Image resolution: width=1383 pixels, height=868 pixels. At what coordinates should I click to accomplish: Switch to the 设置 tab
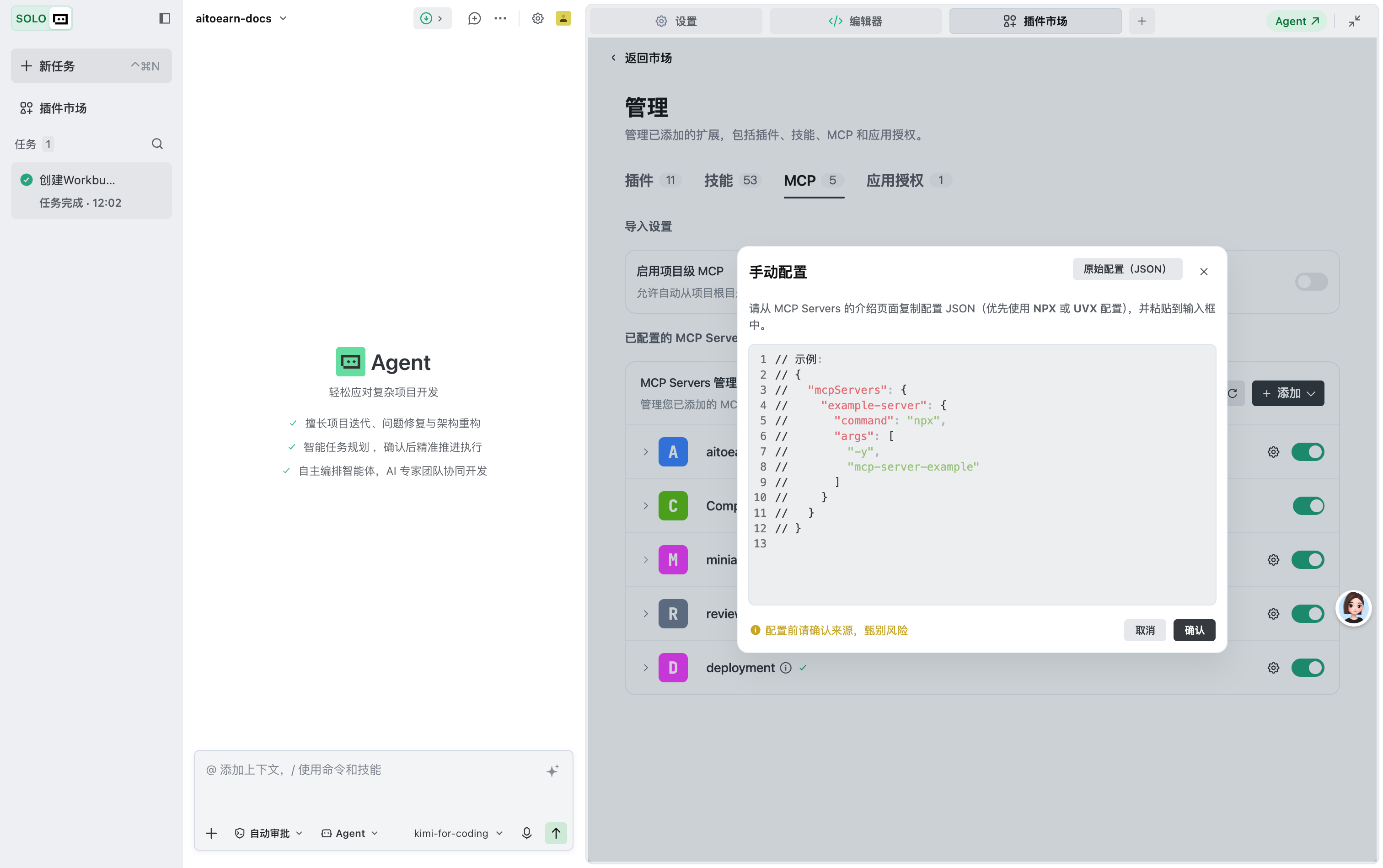675,21
